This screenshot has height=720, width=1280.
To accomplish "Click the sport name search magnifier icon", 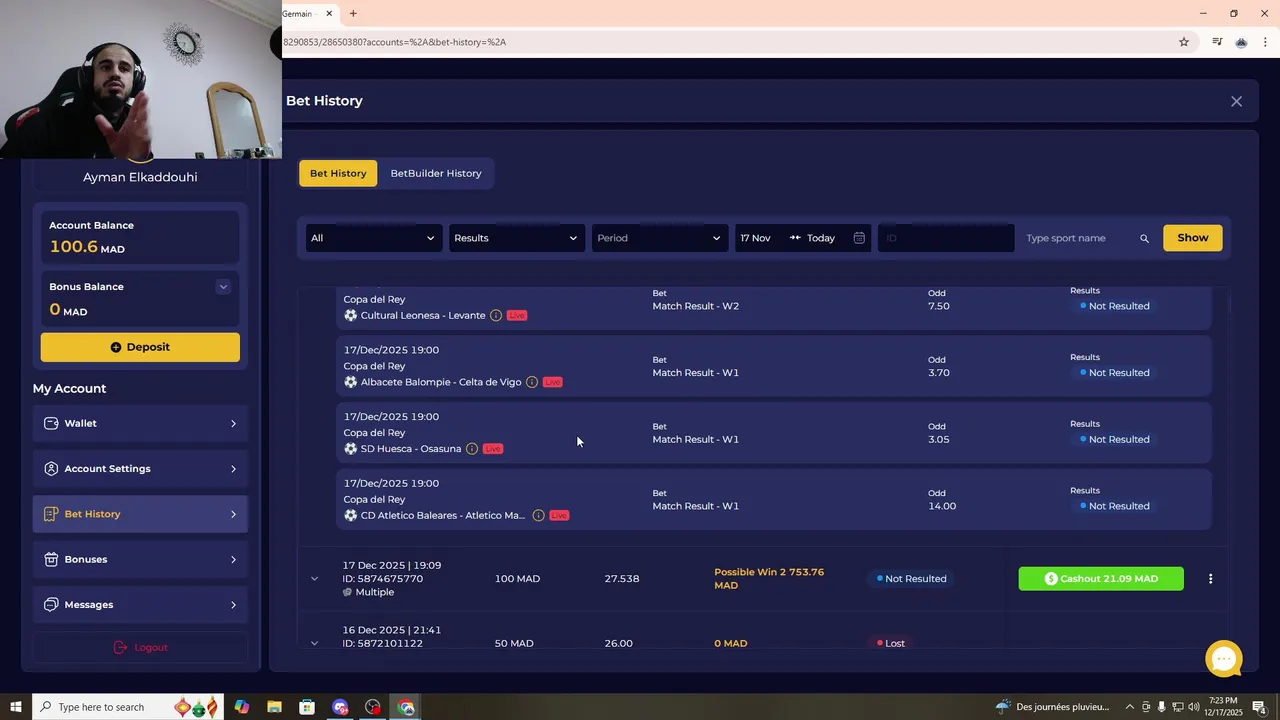I will tap(1144, 238).
